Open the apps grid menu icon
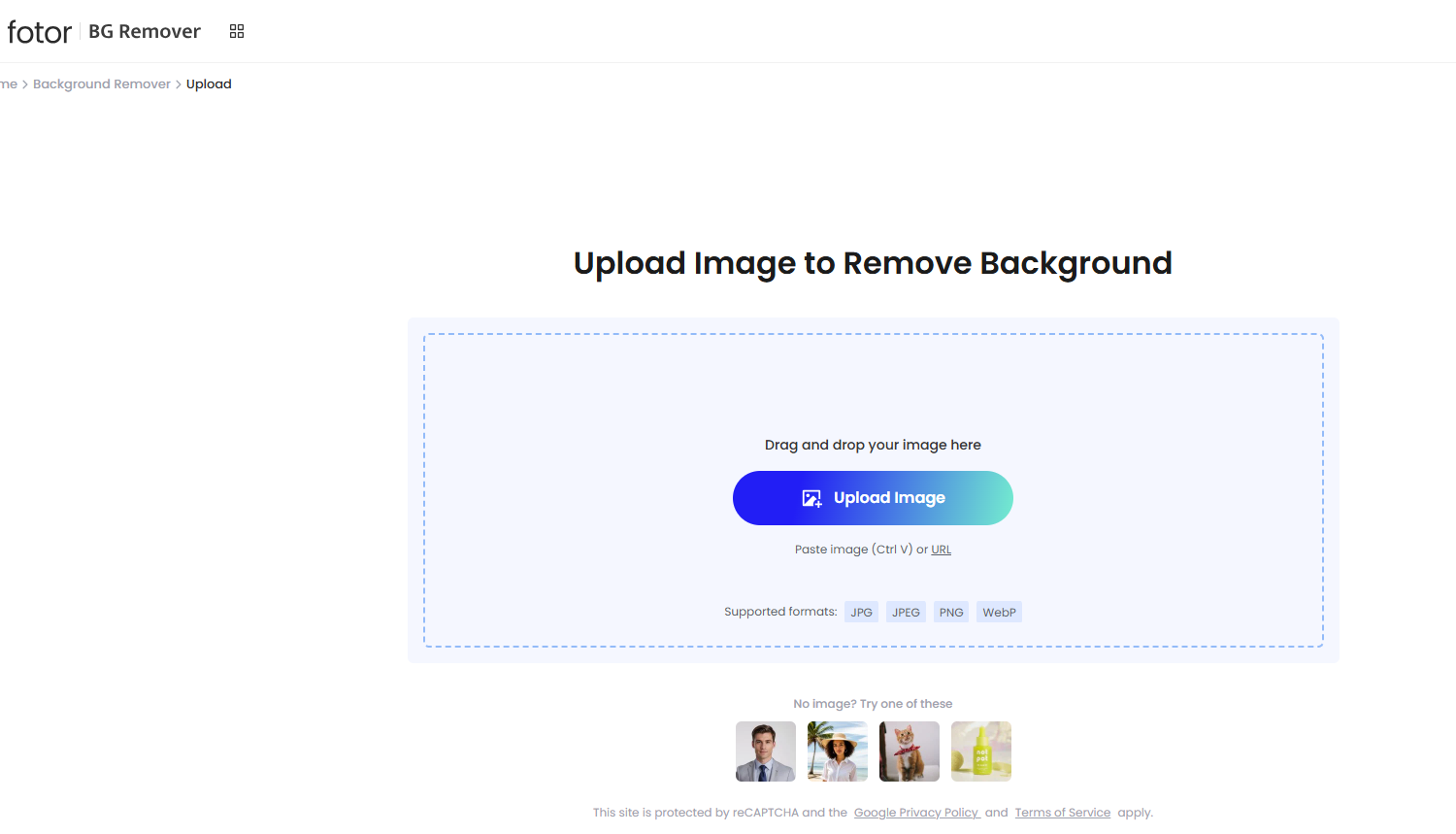1456x834 pixels. point(237,31)
